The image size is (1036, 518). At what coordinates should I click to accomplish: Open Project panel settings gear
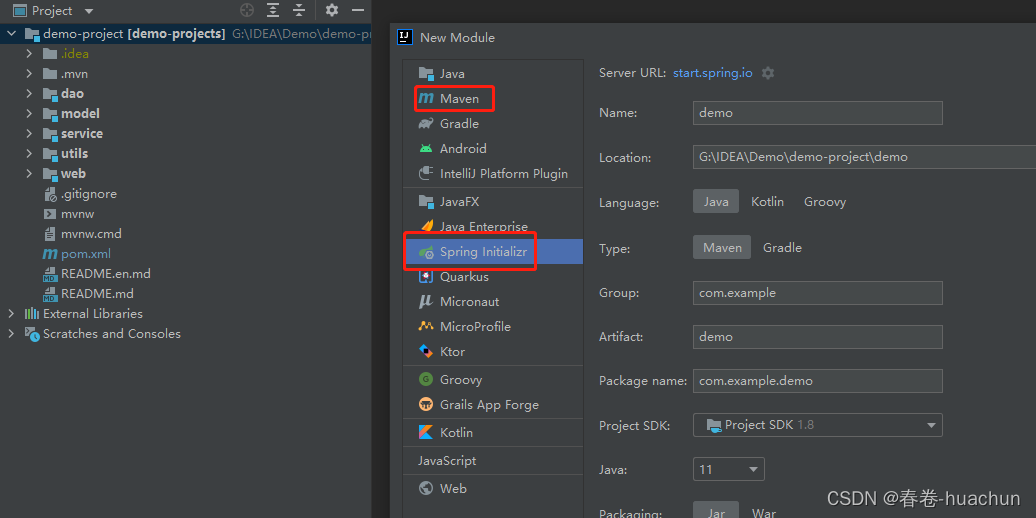click(332, 10)
